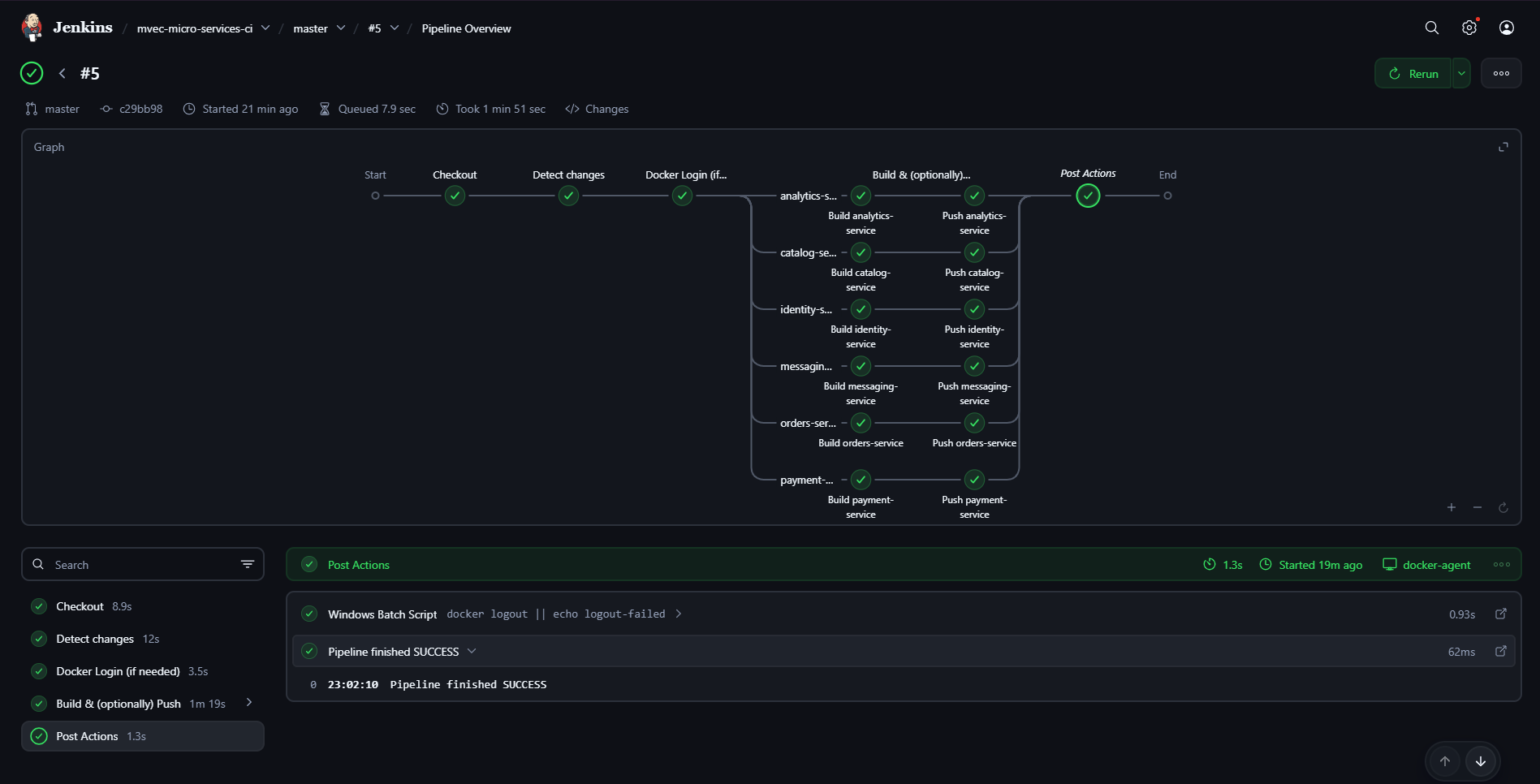Open the search magnifier in header

[x=1432, y=28]
